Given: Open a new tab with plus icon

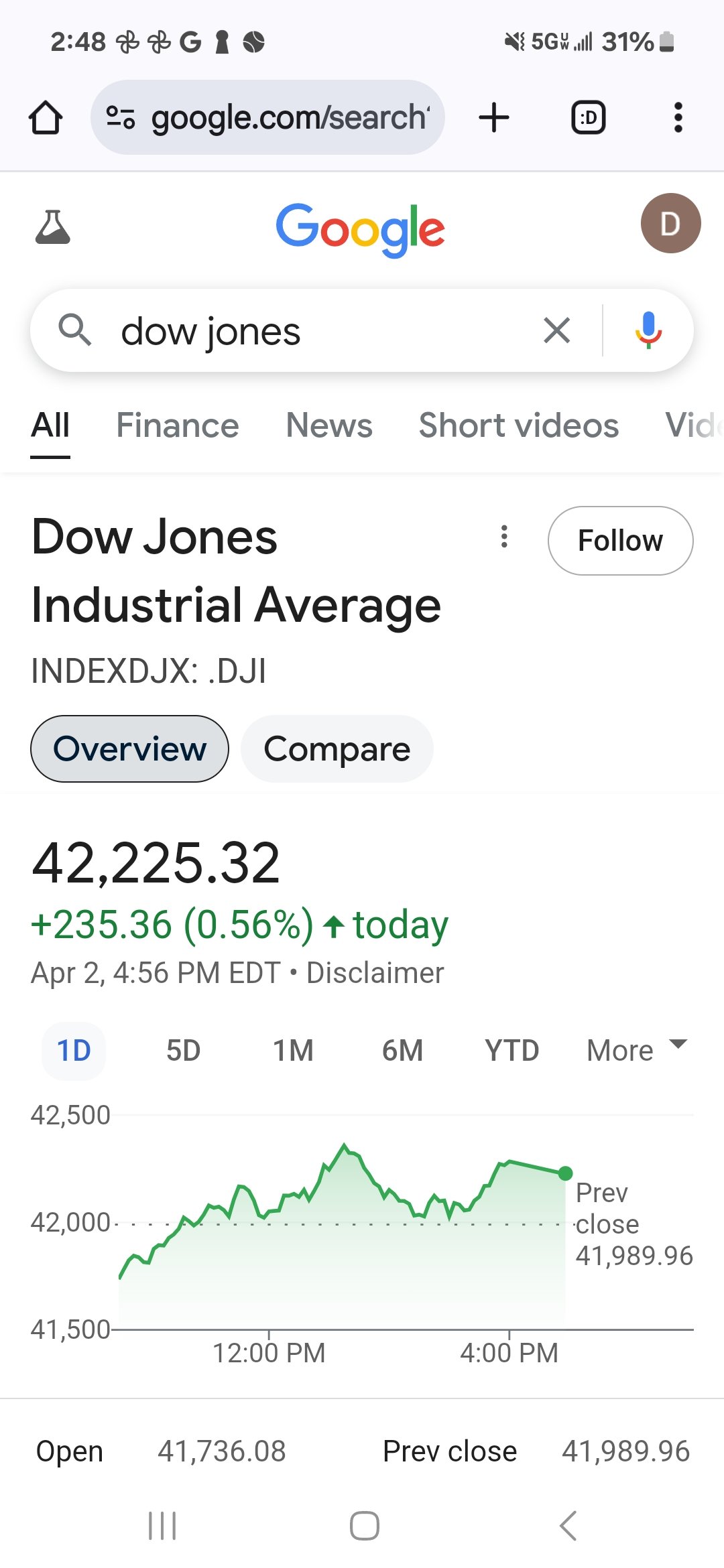Looking at the screenshot, I should coord(494,118).
